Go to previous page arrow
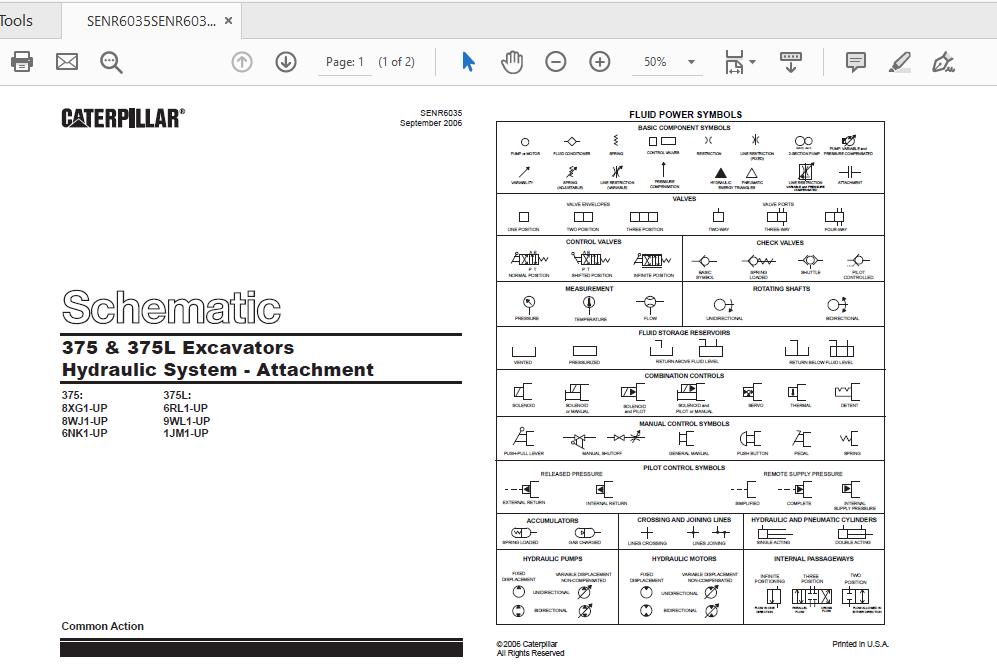Viewport: 997px width, 671px height. click(242, 62)
